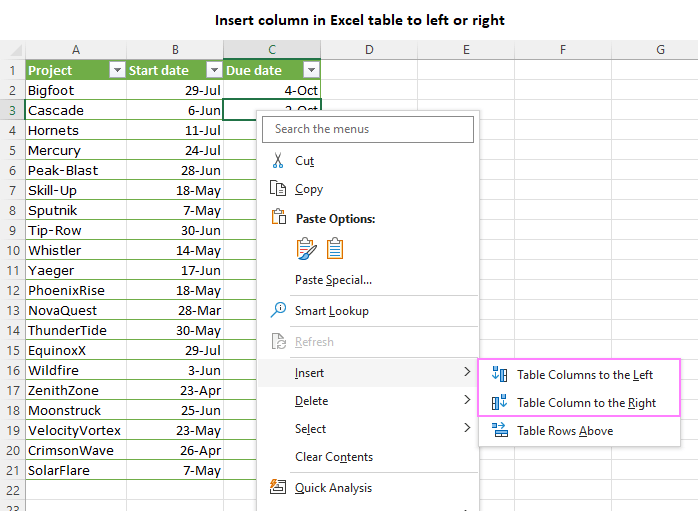
Task: Click the Quick Analysis icon
Action: coord(278,487)
